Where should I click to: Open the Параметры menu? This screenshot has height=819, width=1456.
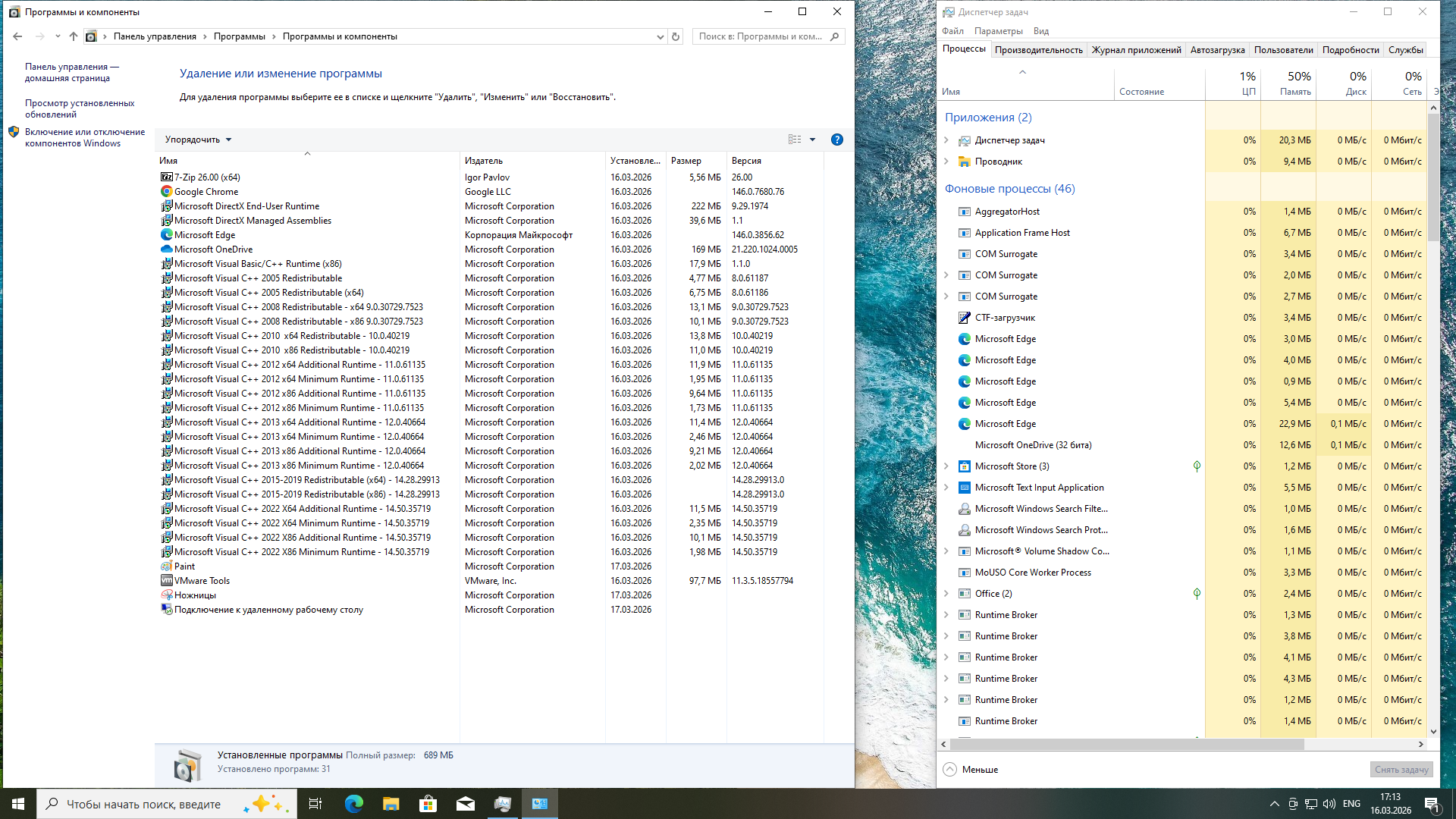(x=998, y=31)
